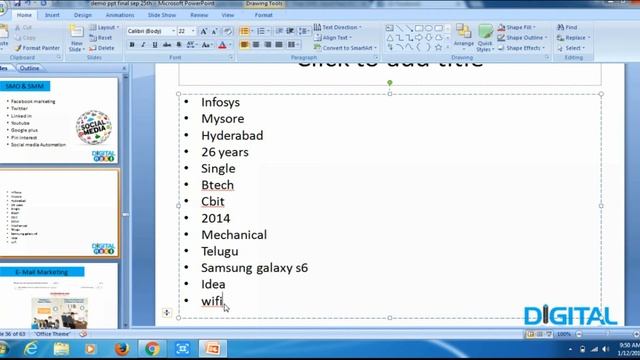
Task: Click the Format Painter button
Action: (x=37, y=48)
